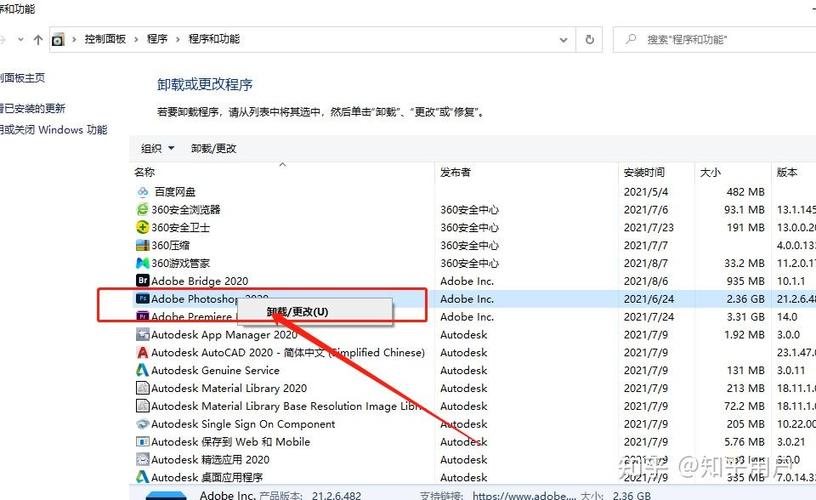This screenshot has width=816, height=500.
Task: Click the control panel icon in address bar
Action: click(x=58, y=40)
